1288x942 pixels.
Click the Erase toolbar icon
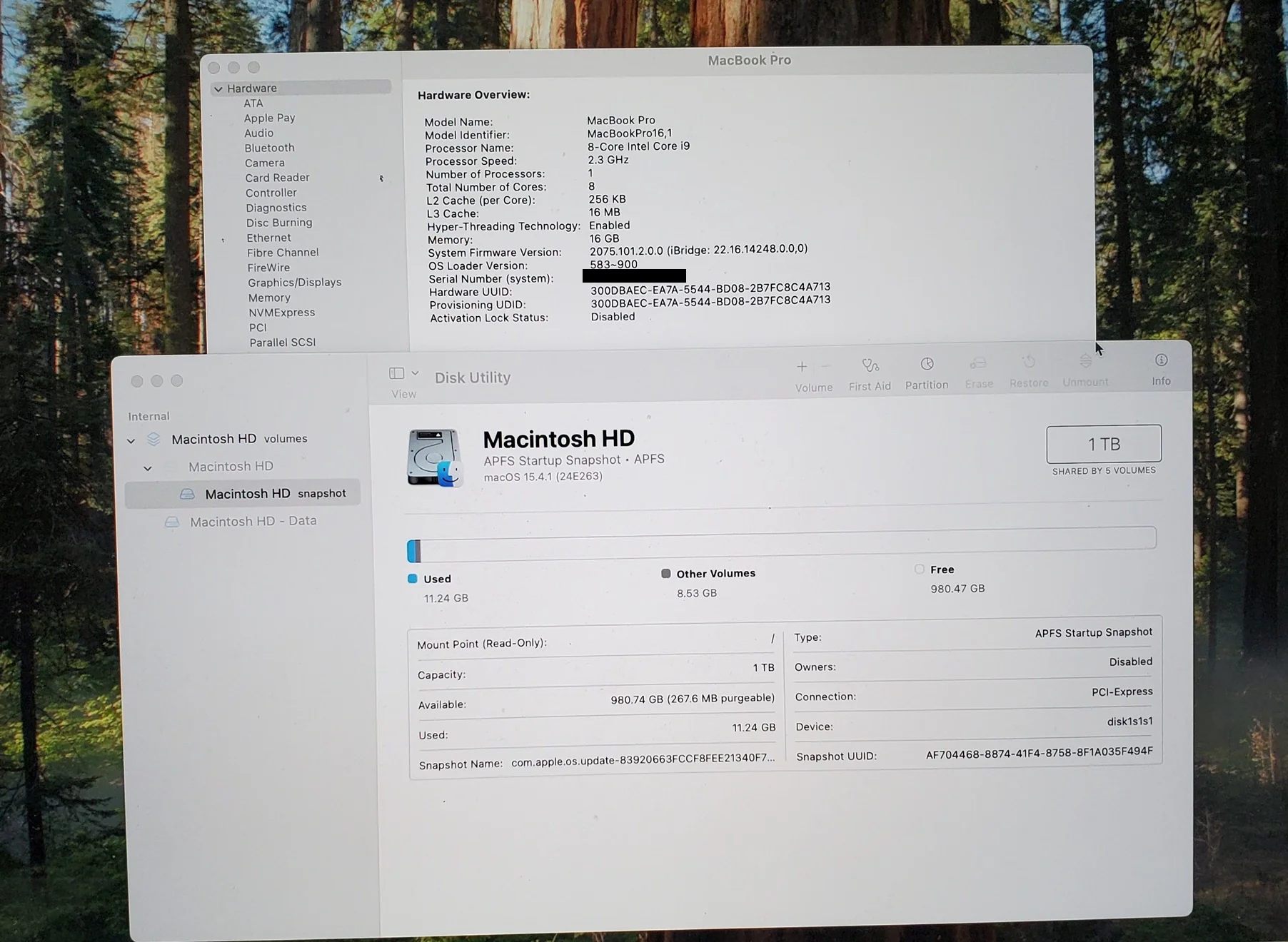(x=978, y=364)
